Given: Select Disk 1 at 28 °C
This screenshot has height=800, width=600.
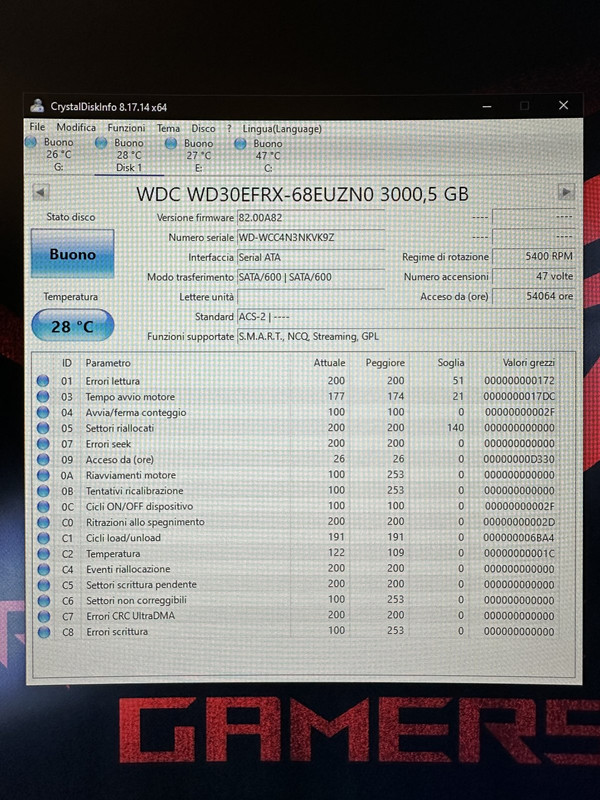Looking at the screenshot, I should click(129, 155).
